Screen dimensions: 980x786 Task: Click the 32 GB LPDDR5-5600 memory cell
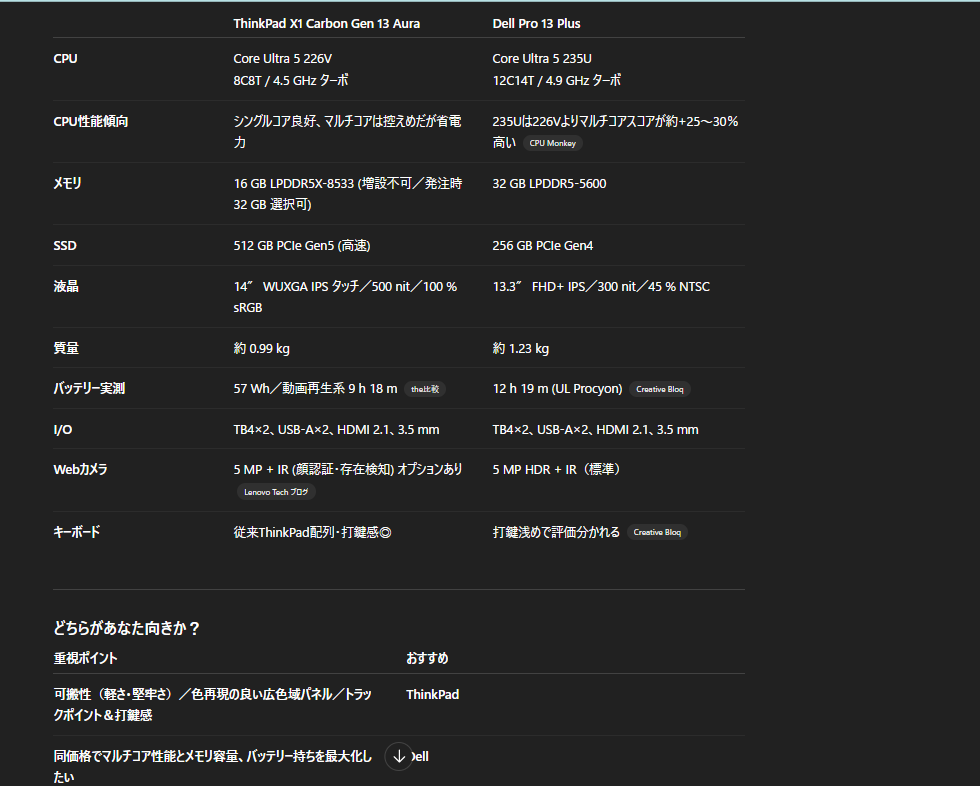549,183
